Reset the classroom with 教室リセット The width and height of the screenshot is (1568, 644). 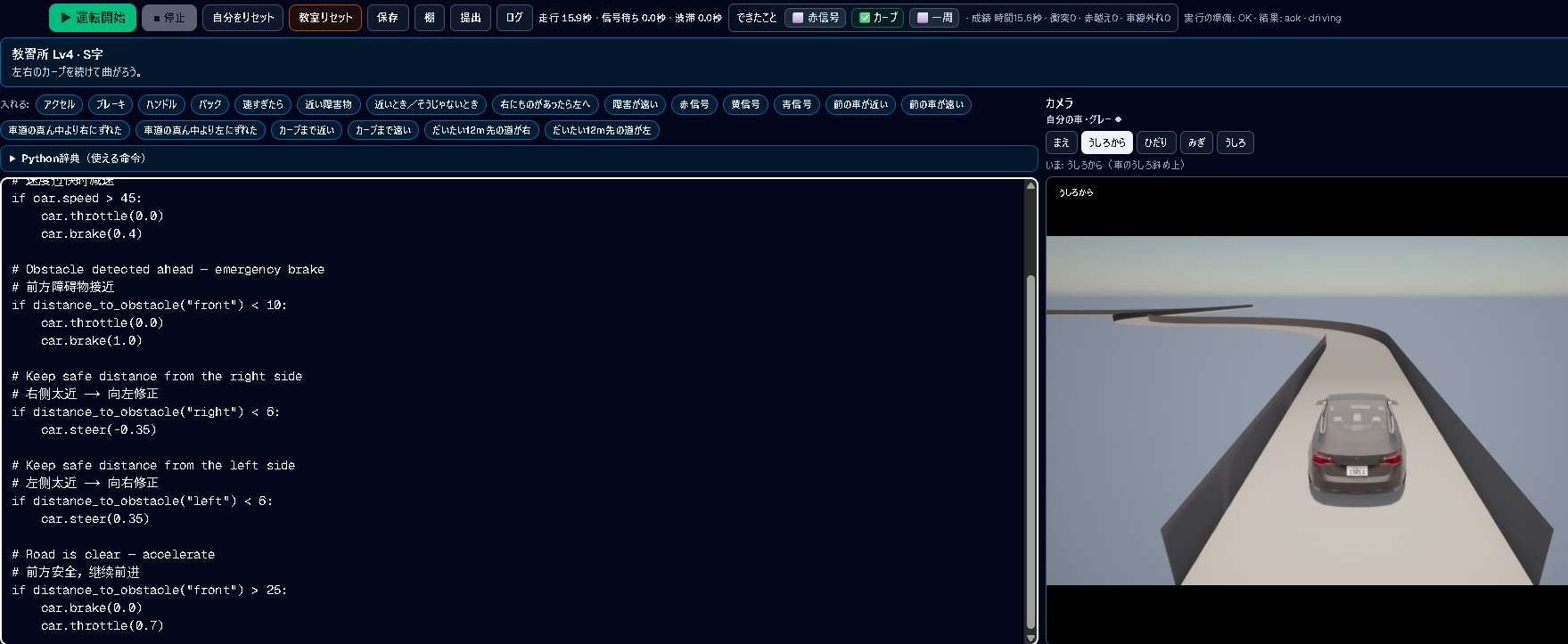click(x=325, y=18)
